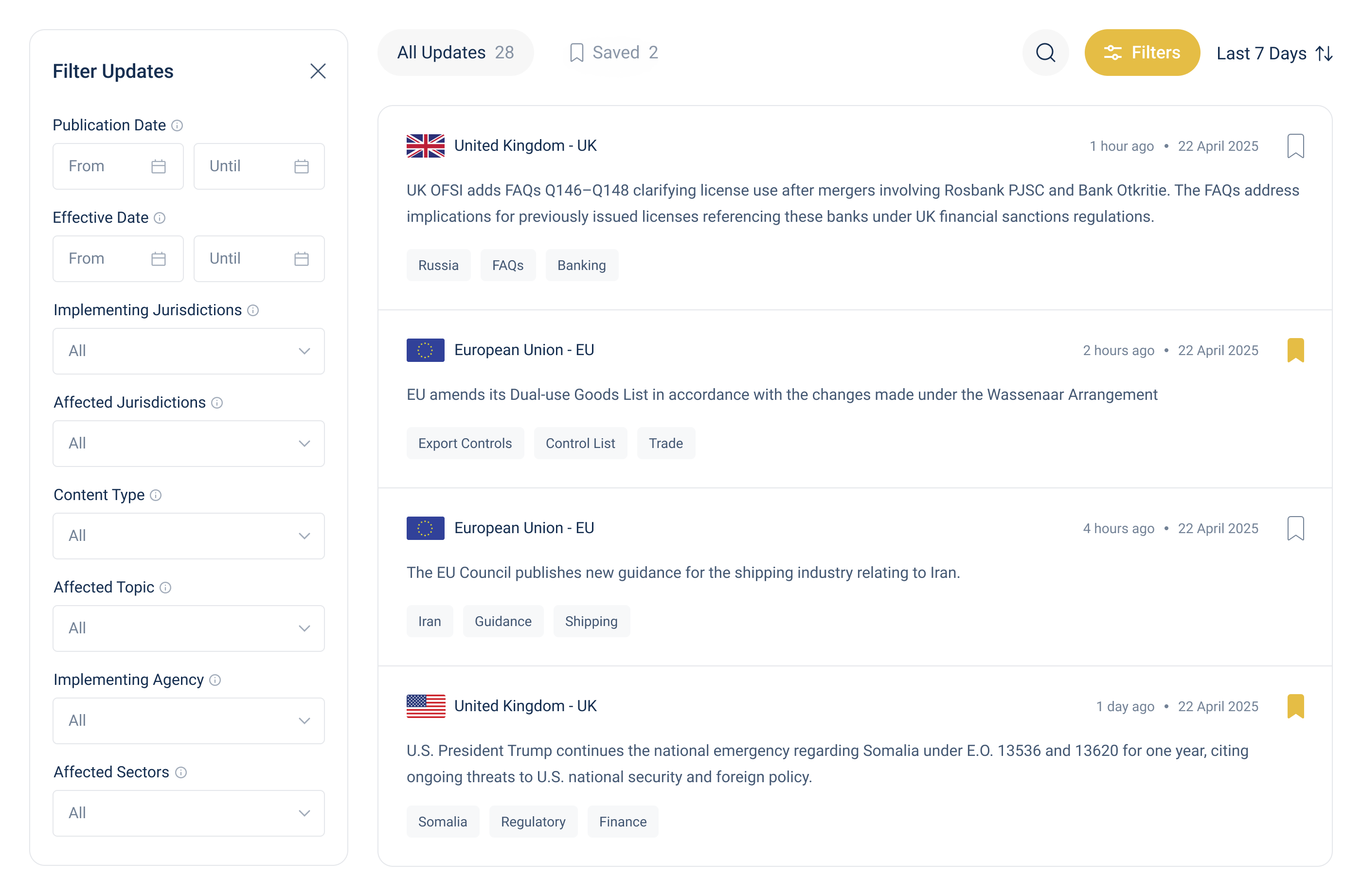
Task: Expand the Affected Topic dropdown
Action: coord(188,628)
